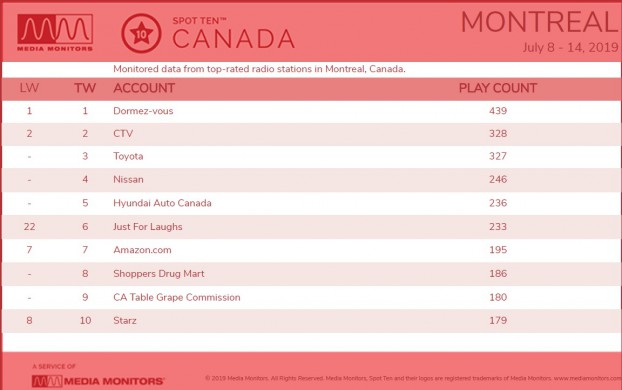Image resolution: width=622 pixels, height=390 pixels.
Task: Select the Dormez-vous account row
Action: [311, 111]
